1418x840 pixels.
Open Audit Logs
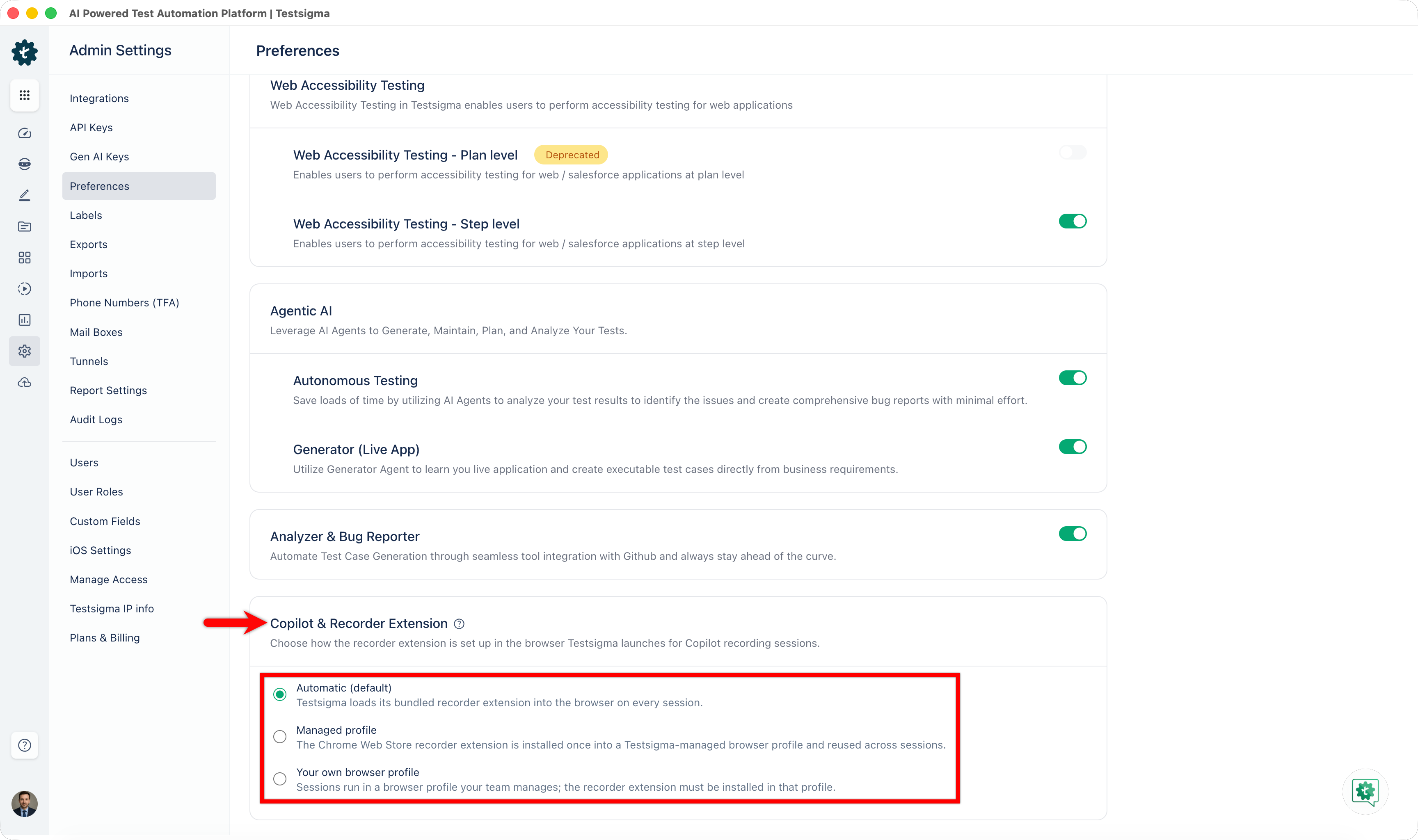tap(96, 420)
